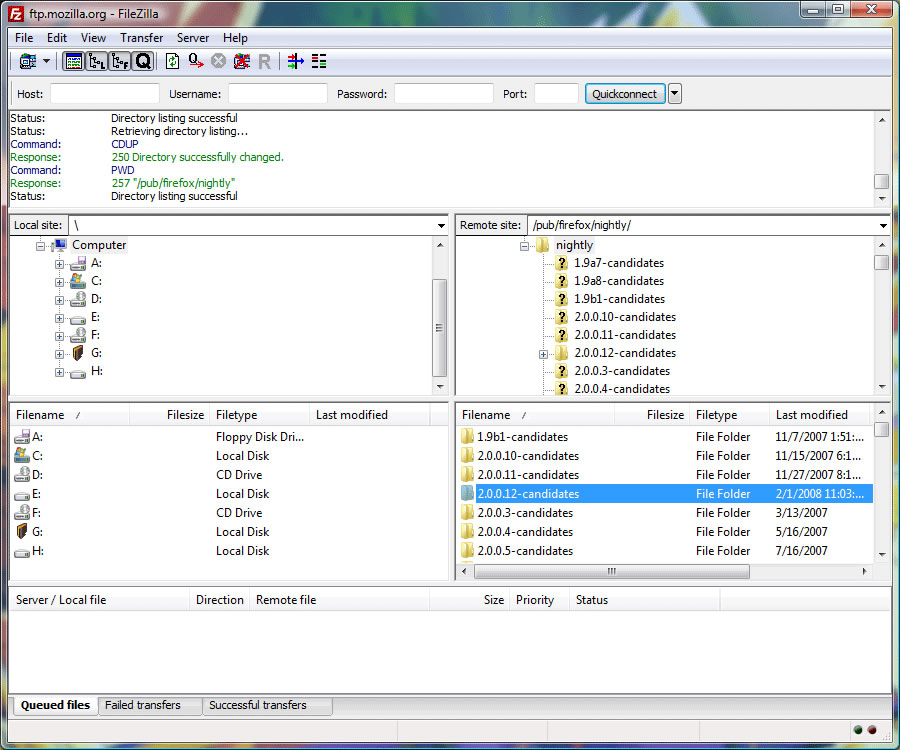Open the Transfer menu

coord(141,38)
